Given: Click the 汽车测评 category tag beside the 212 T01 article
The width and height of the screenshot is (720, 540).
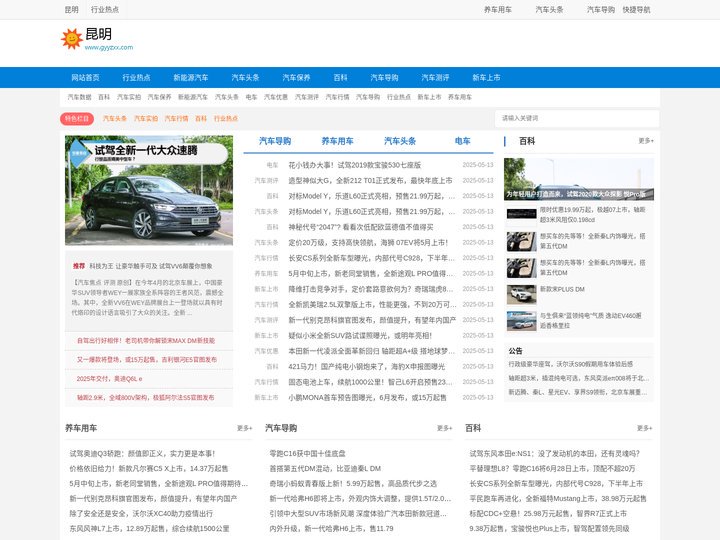Looking at the screenshot, I should click(x=266, y=180).
